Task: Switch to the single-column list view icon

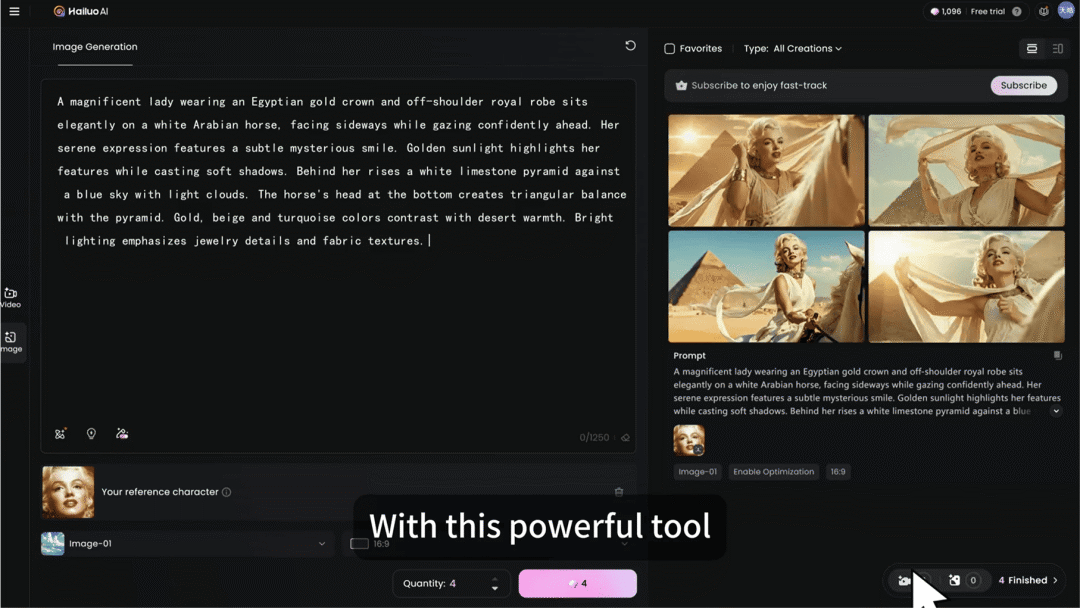Action: (1032, 48)
